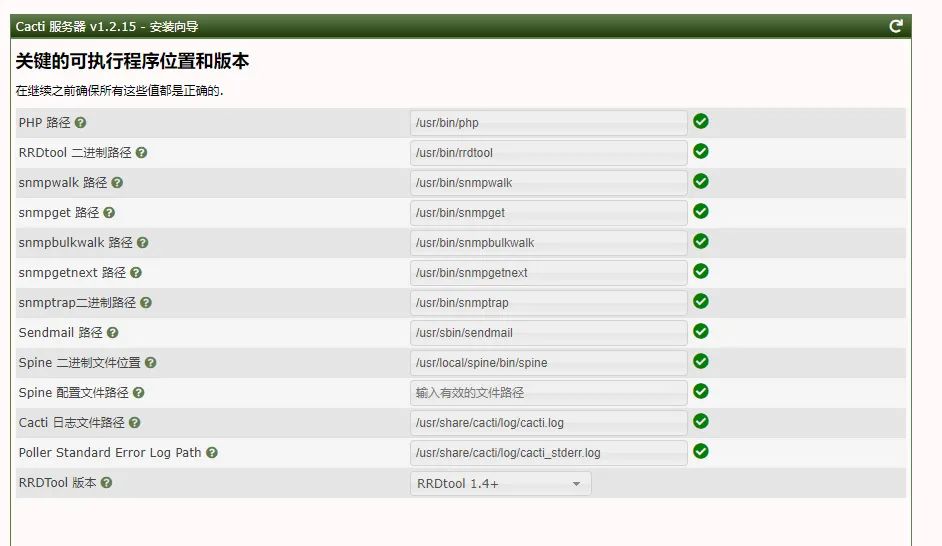
Task: Click help icon beside Sendmail 路径
Action: point(112,333)
